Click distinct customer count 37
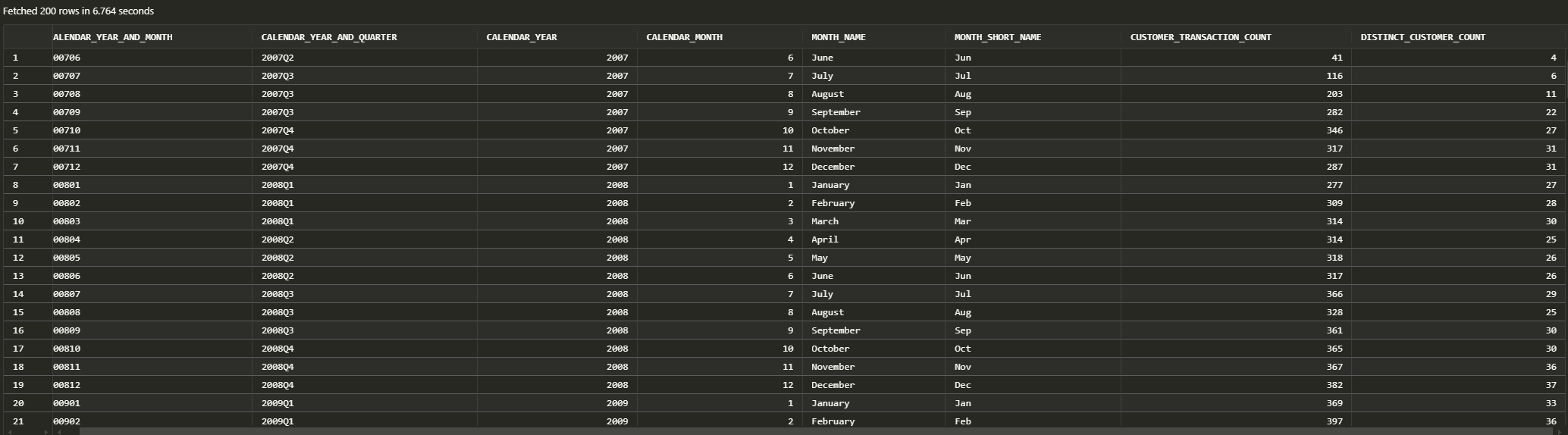 tap(1551, 385)
